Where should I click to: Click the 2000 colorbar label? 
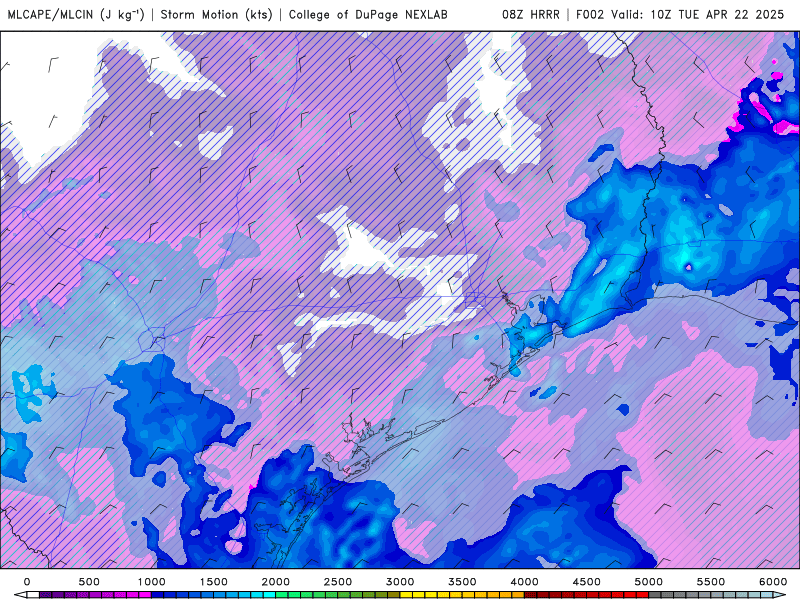pos(276,582)
